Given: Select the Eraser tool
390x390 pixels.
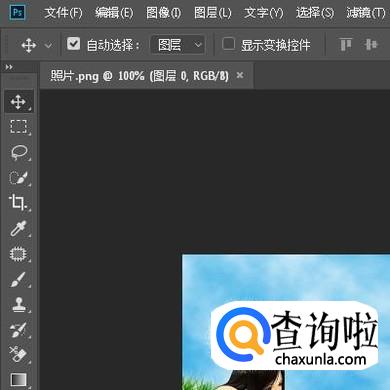Looking at the screenshot, I should point(19,354).
